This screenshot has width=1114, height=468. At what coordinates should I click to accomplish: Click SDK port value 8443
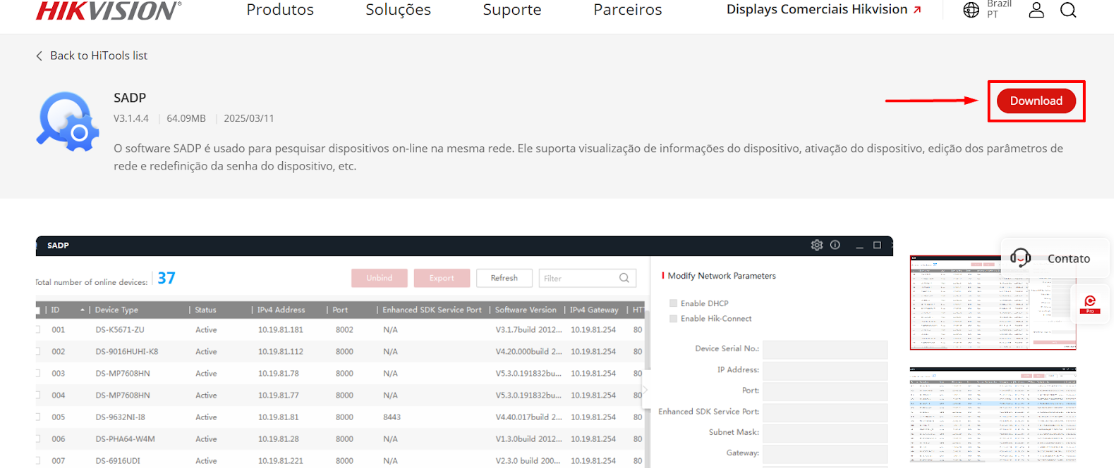[392, 417]
